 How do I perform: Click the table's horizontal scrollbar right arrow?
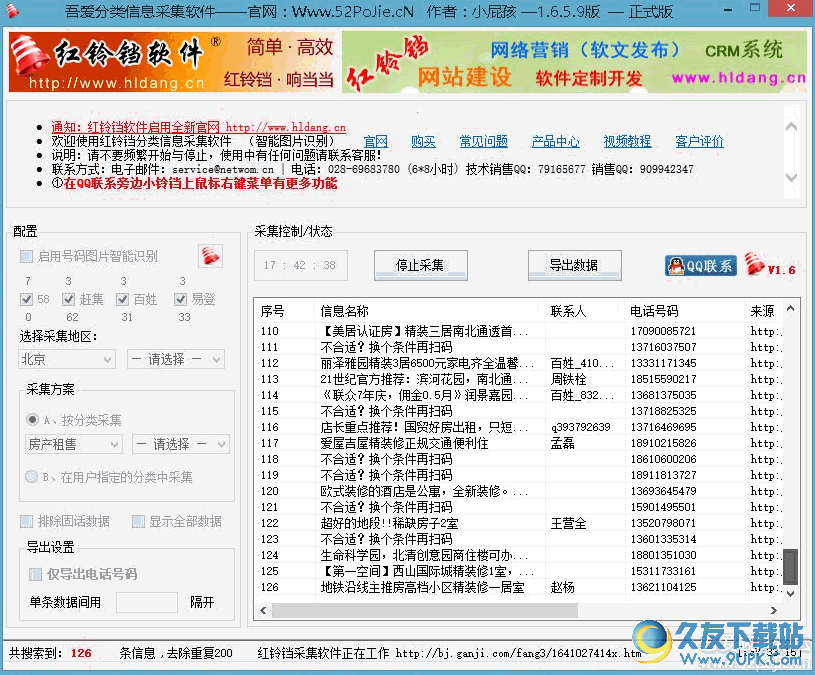coord(773,611)
